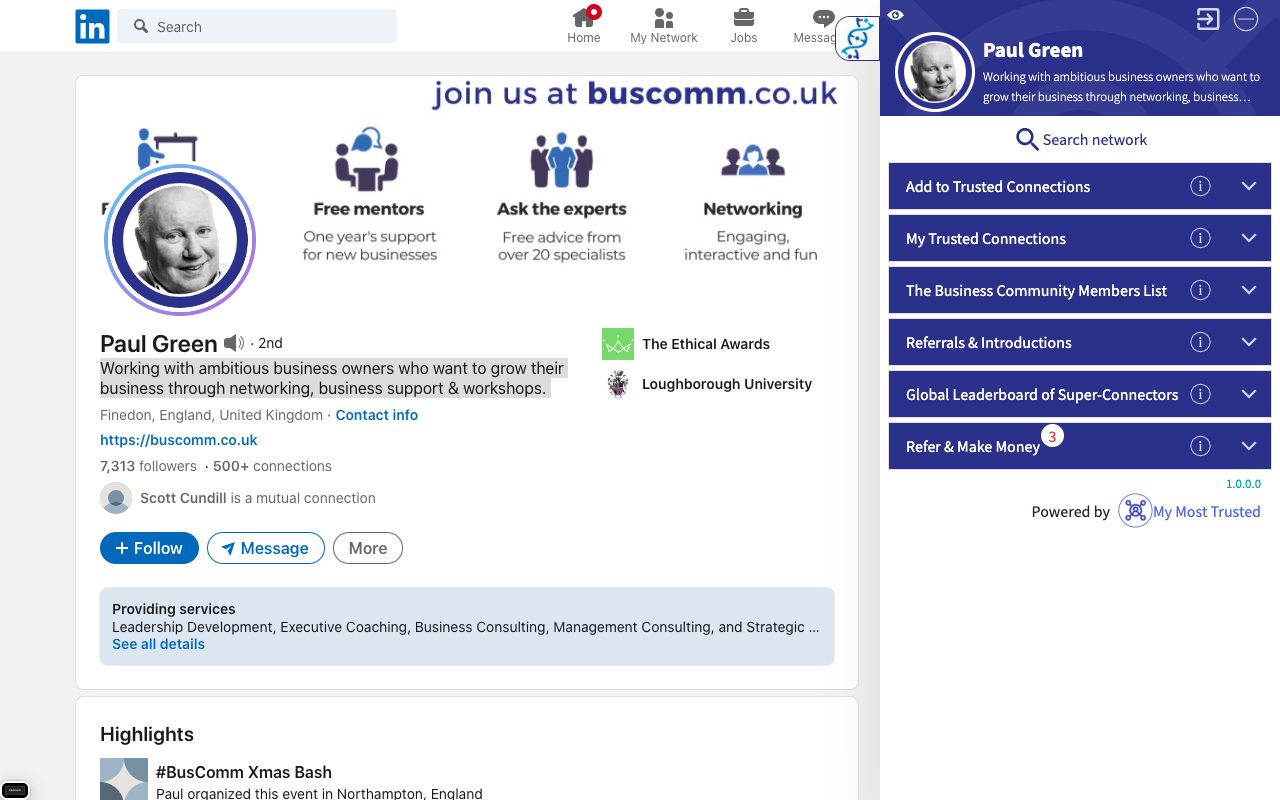The height and width of the screenshot is (800, 1280).
Task: Toggle the eye visibility icon in side panel
Action: pos(896,15)
